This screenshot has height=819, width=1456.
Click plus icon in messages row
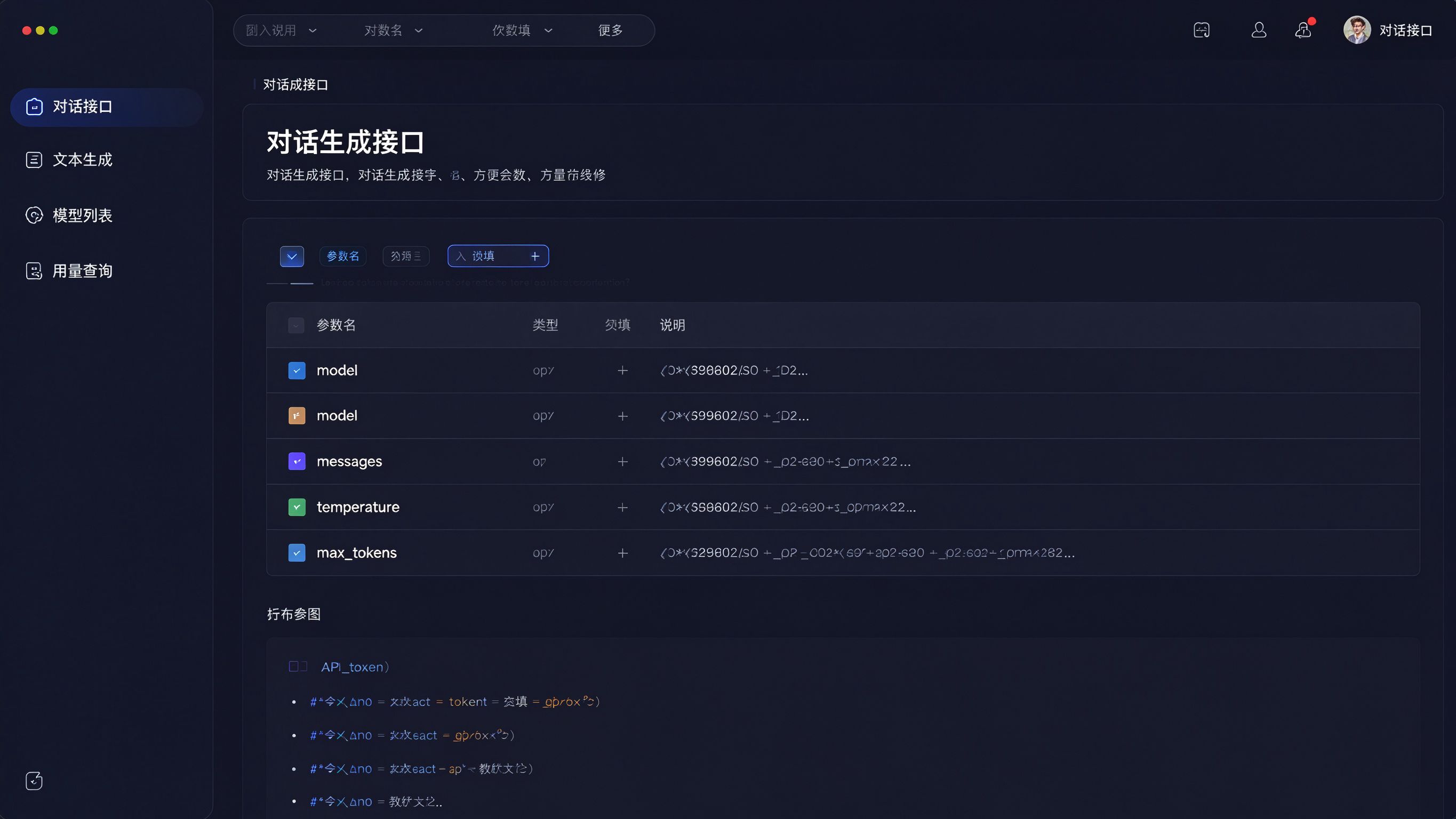pos(623,462)
